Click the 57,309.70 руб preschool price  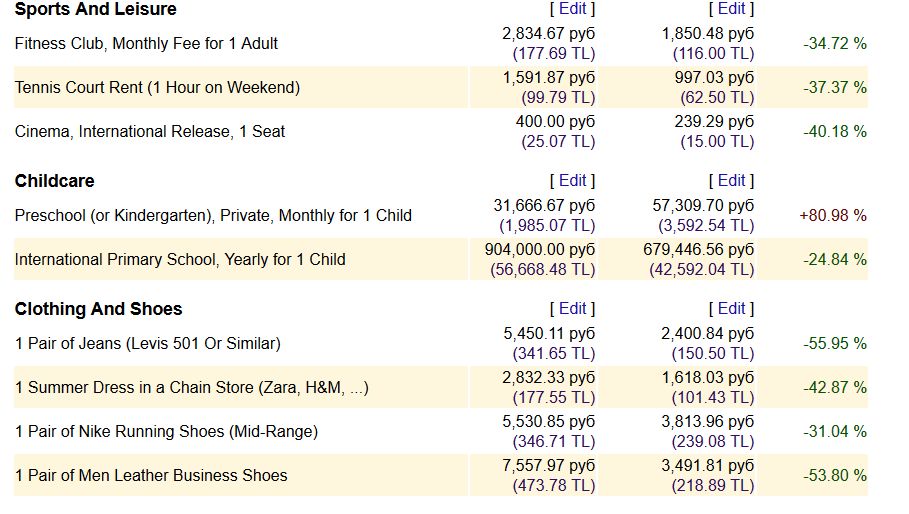click(703, 205)
